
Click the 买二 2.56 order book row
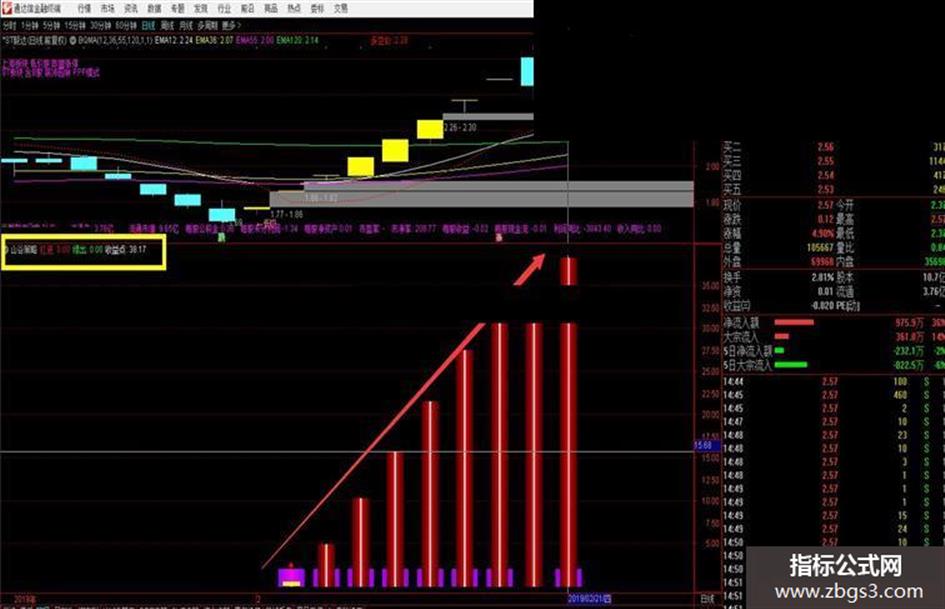click(834, 147)
